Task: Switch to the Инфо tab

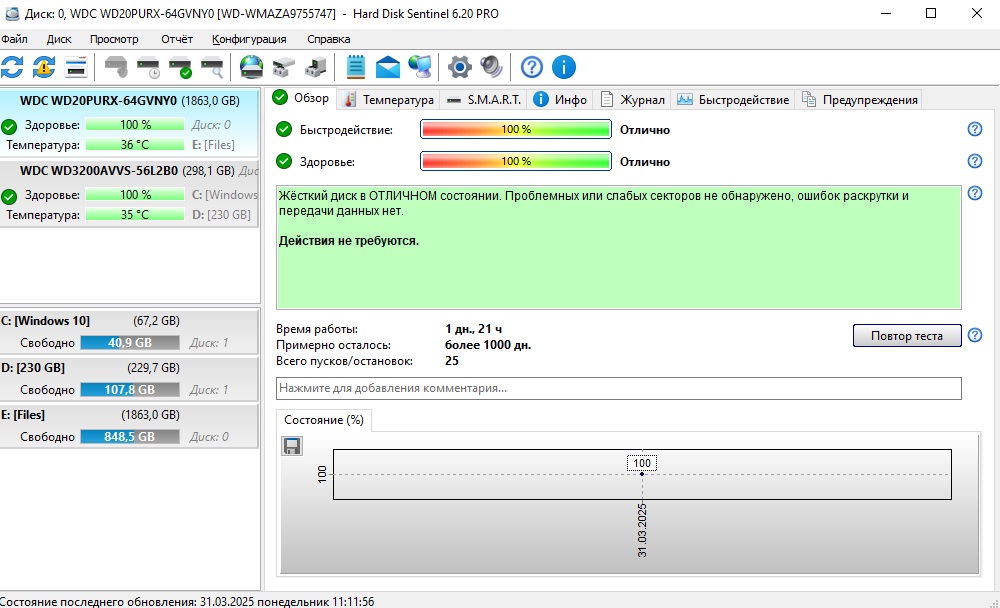Action: (x=560, y=100)
